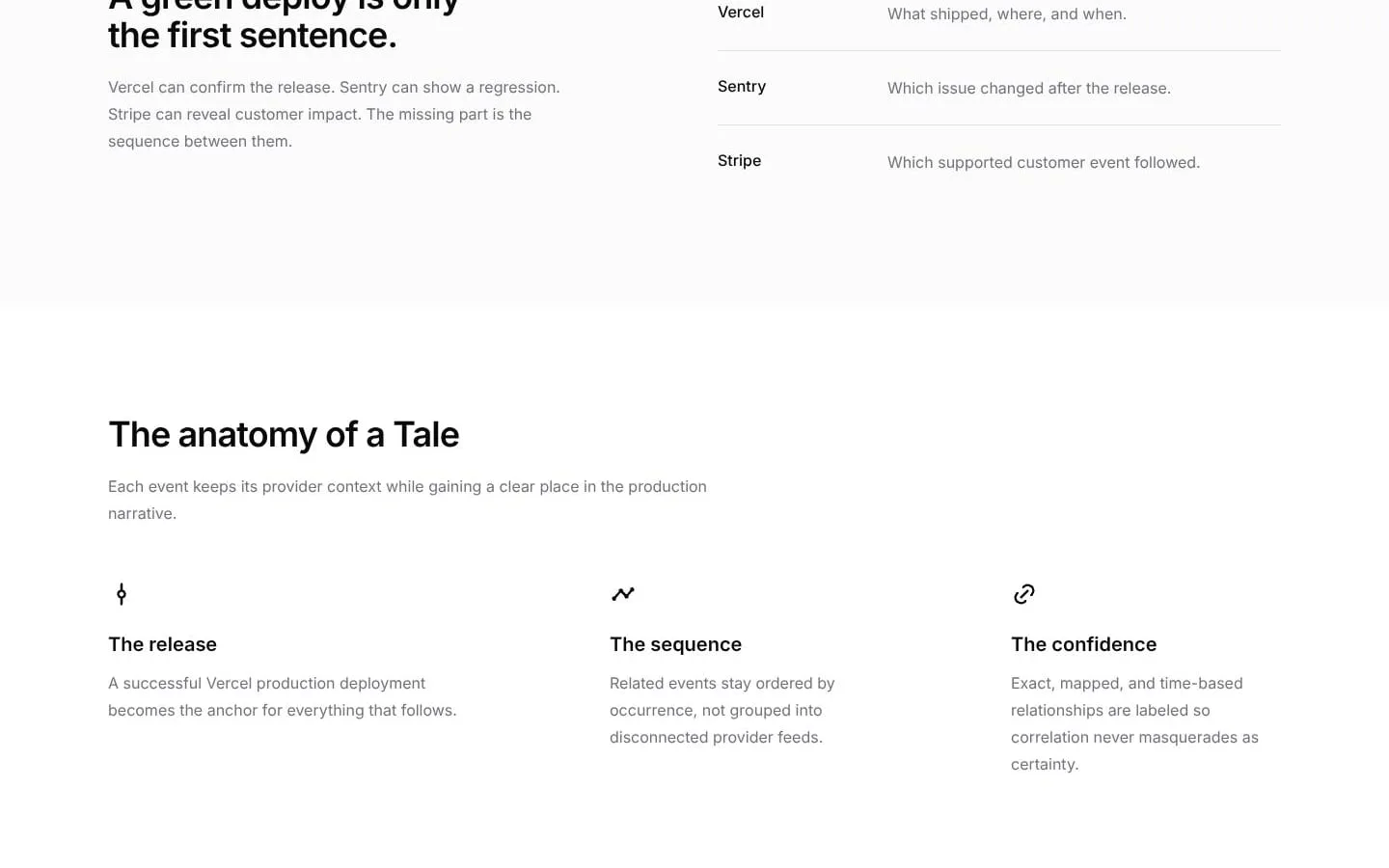Select the Stripe row label
This screenshot has height=868, width=1389.
coord(739,161)
